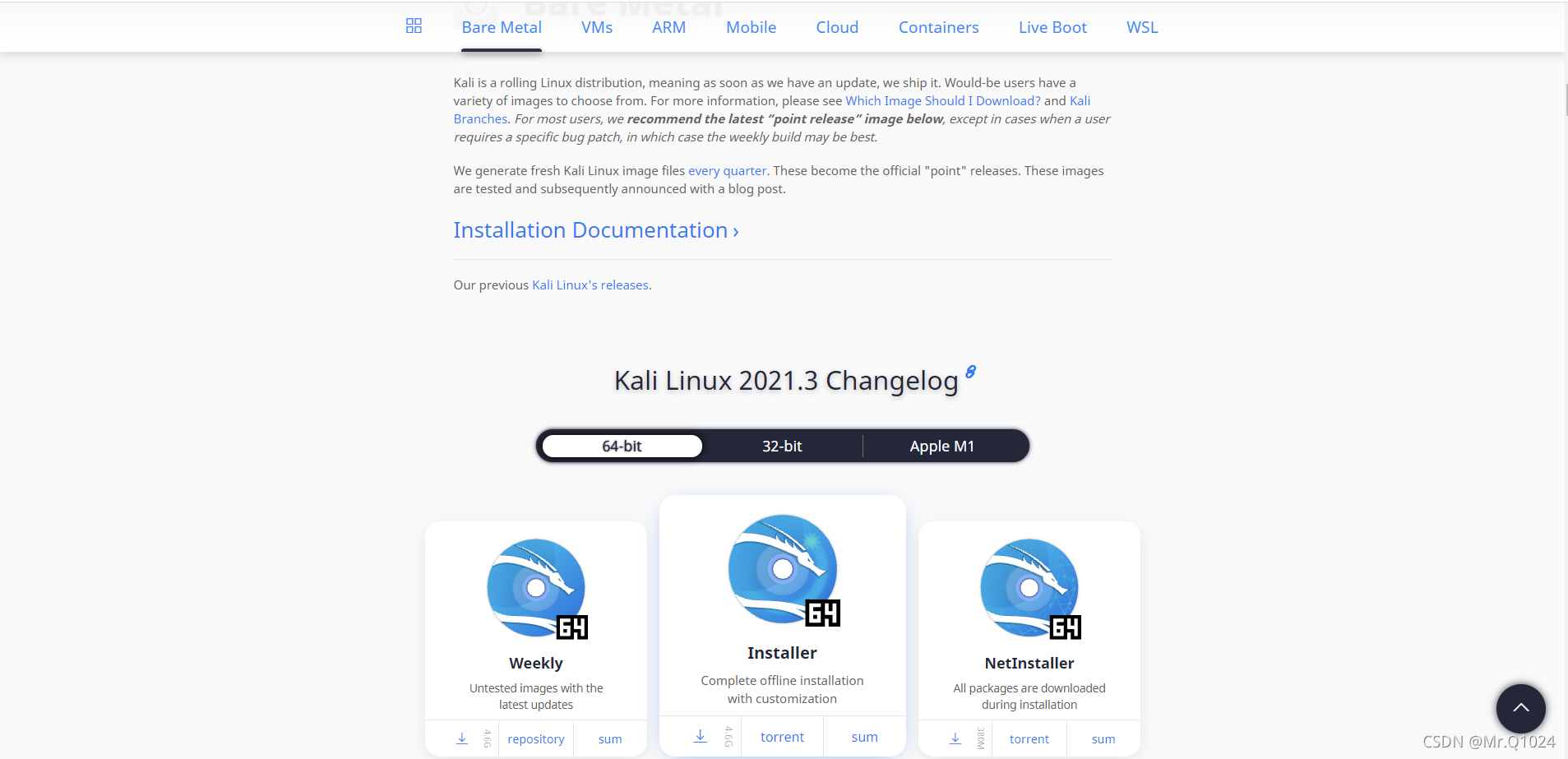1568x759 pixels.
Task: Open Installation Documentation link
Action: 596,230
